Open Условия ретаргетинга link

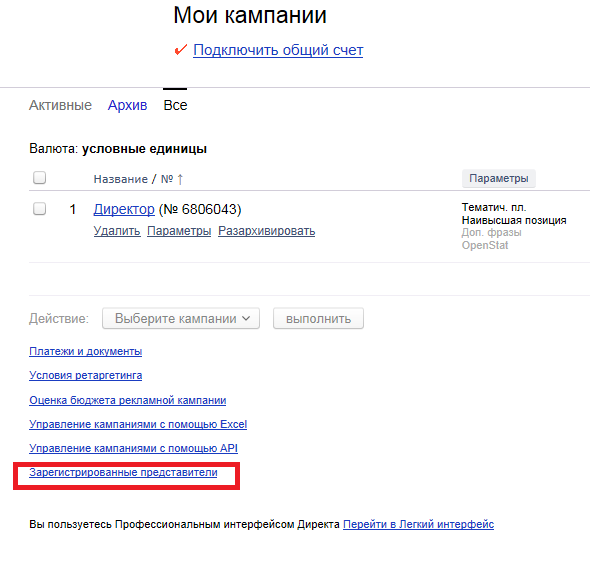85,375
